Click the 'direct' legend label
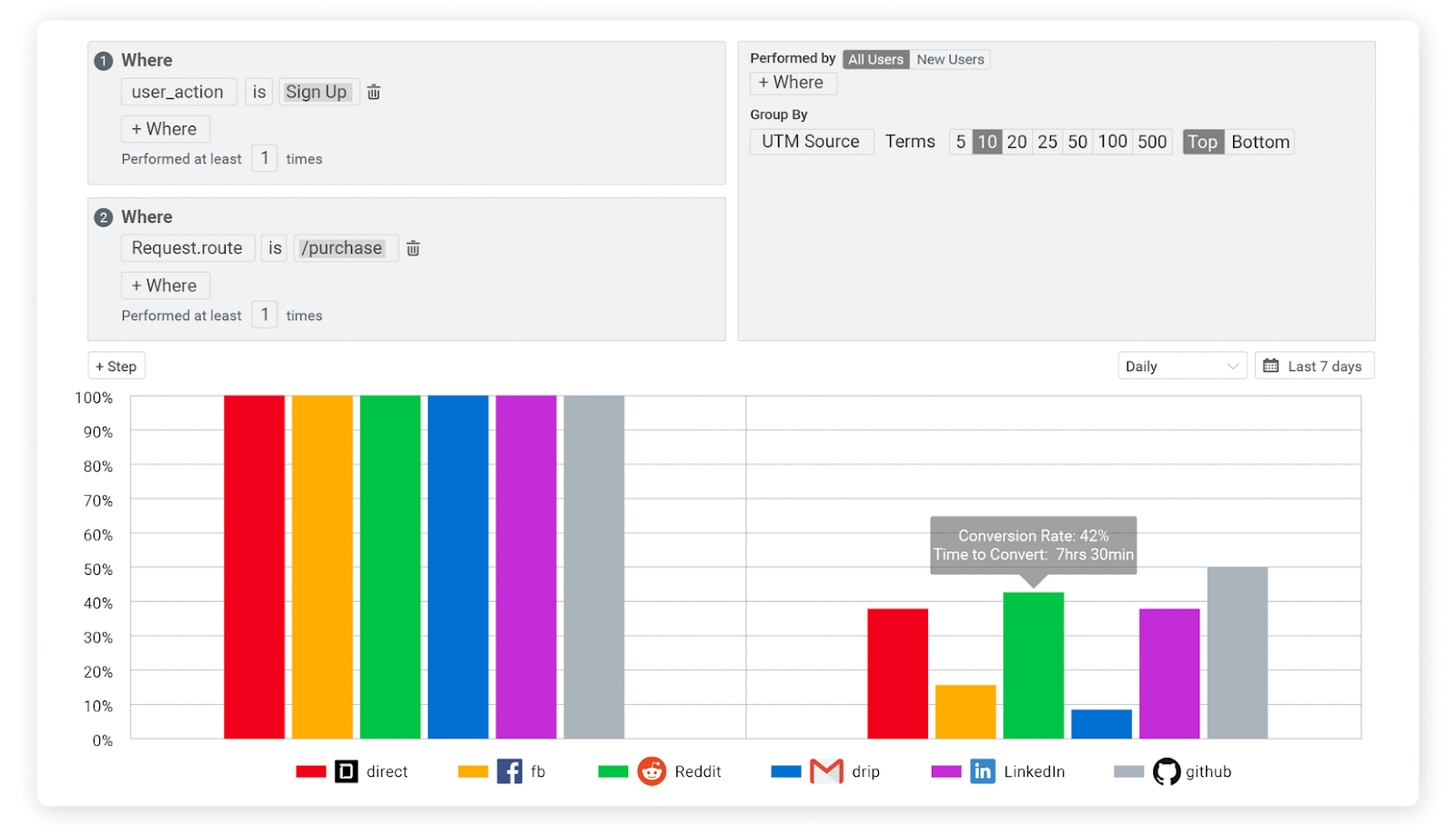Screen dimensions: 1456x825 tap(387, 771)
